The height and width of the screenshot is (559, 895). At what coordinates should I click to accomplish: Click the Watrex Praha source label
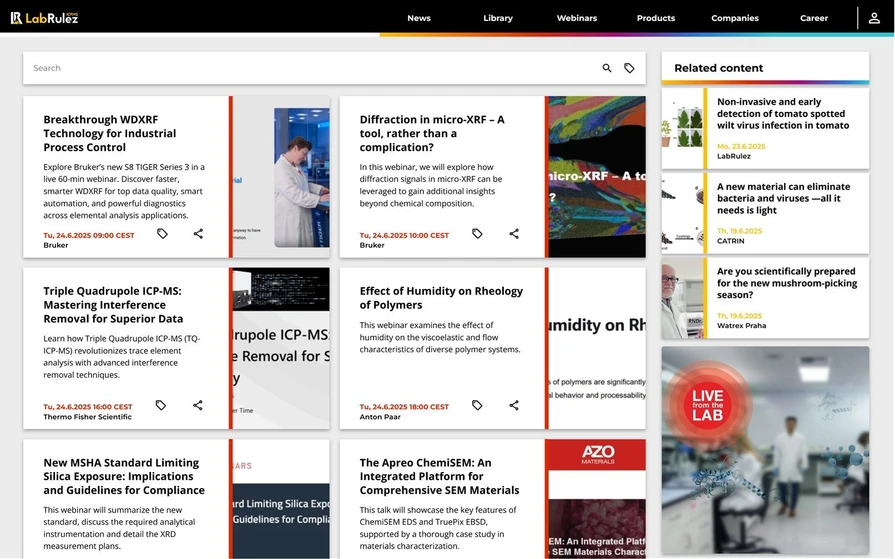(x=741, y=325)
